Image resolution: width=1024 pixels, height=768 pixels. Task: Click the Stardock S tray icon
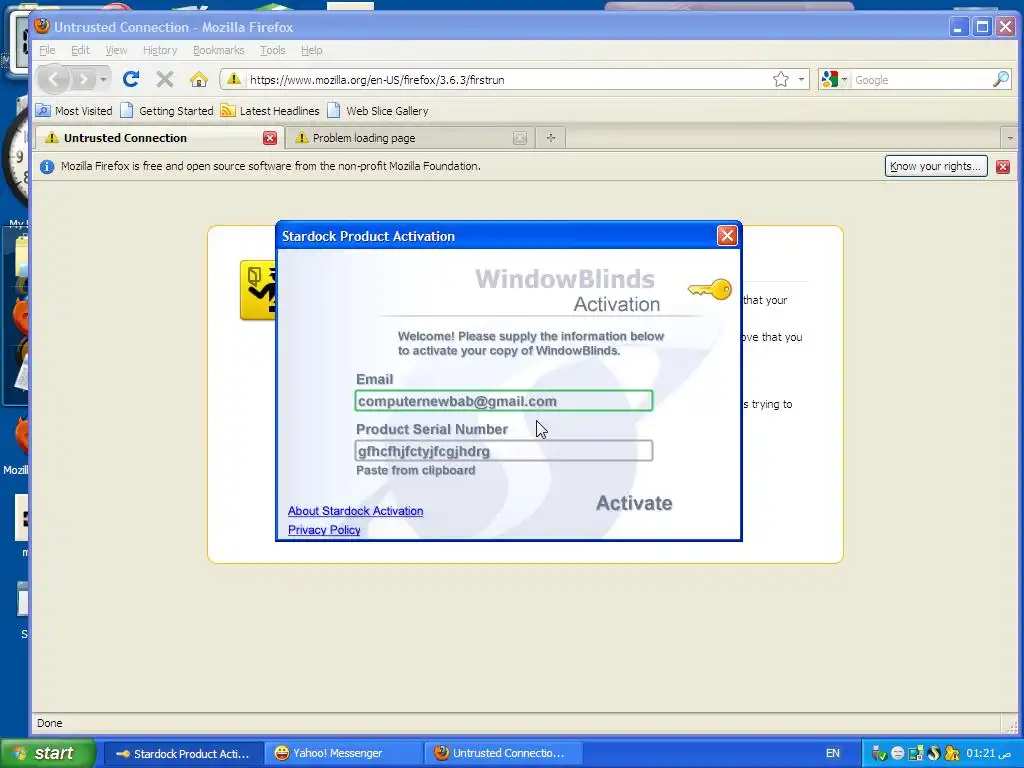(934, 754)
